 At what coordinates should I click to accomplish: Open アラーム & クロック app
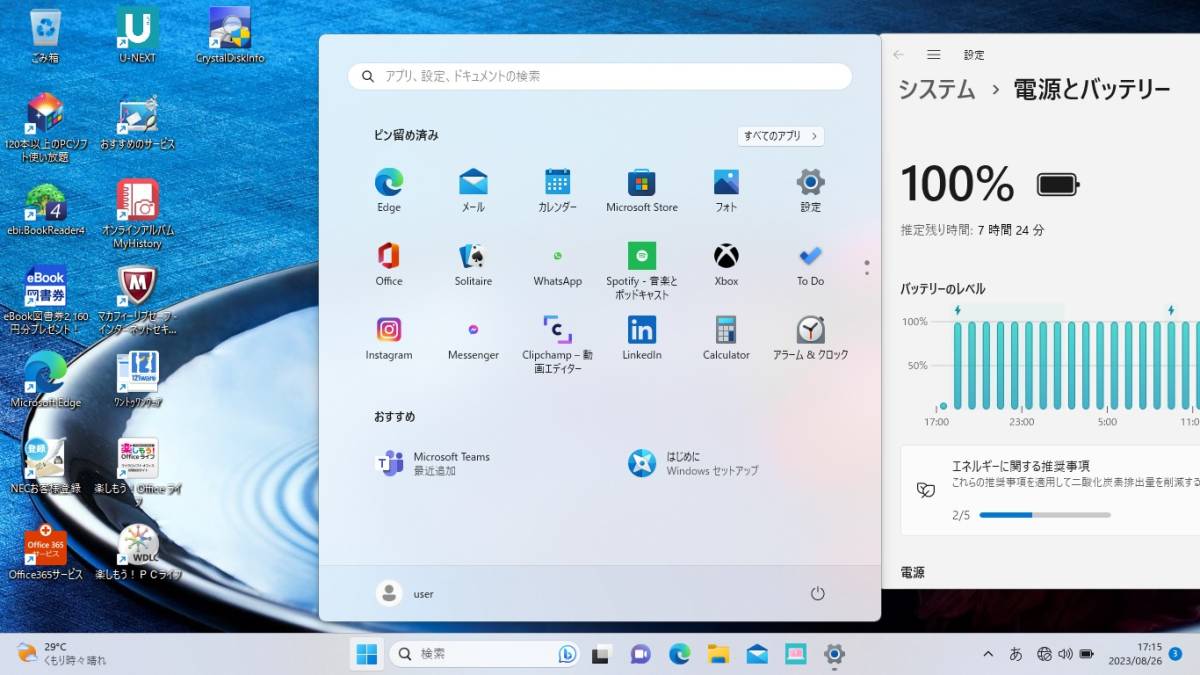tap(810, 338)
